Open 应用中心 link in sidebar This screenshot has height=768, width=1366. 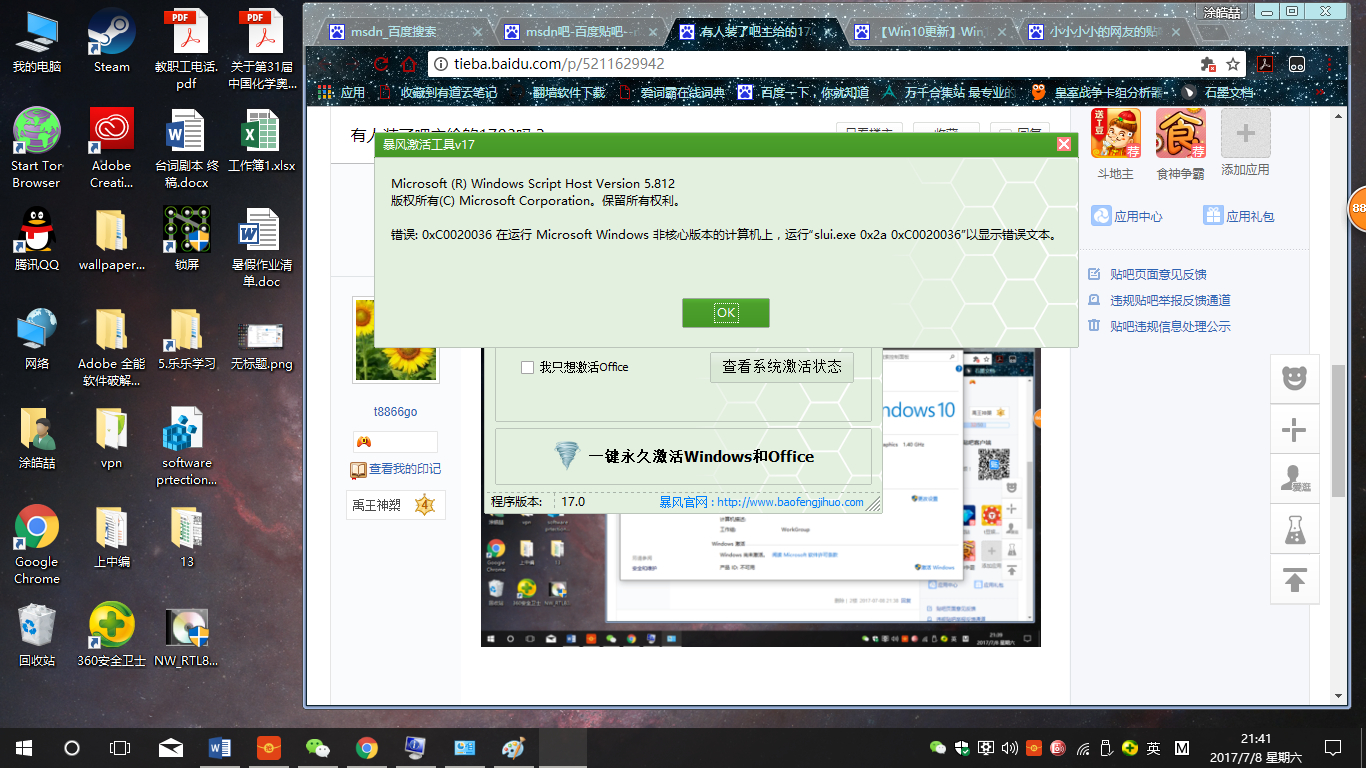pyautogui.click(x=1126, y=216)
